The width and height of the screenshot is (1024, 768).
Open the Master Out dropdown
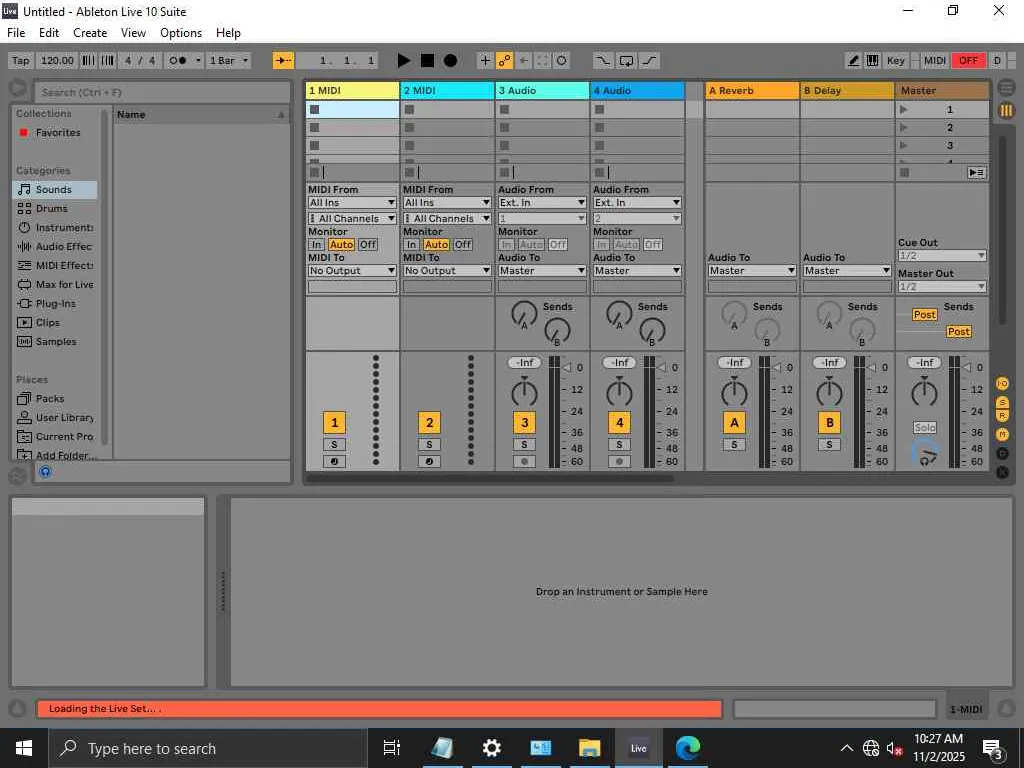pyautogui.click(x=942, y=287)
